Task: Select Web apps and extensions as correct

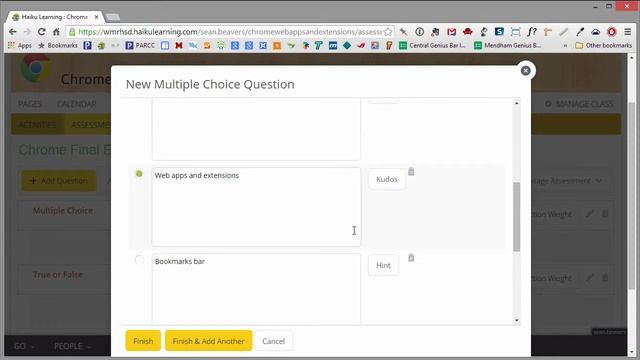Action: point(139,173)
